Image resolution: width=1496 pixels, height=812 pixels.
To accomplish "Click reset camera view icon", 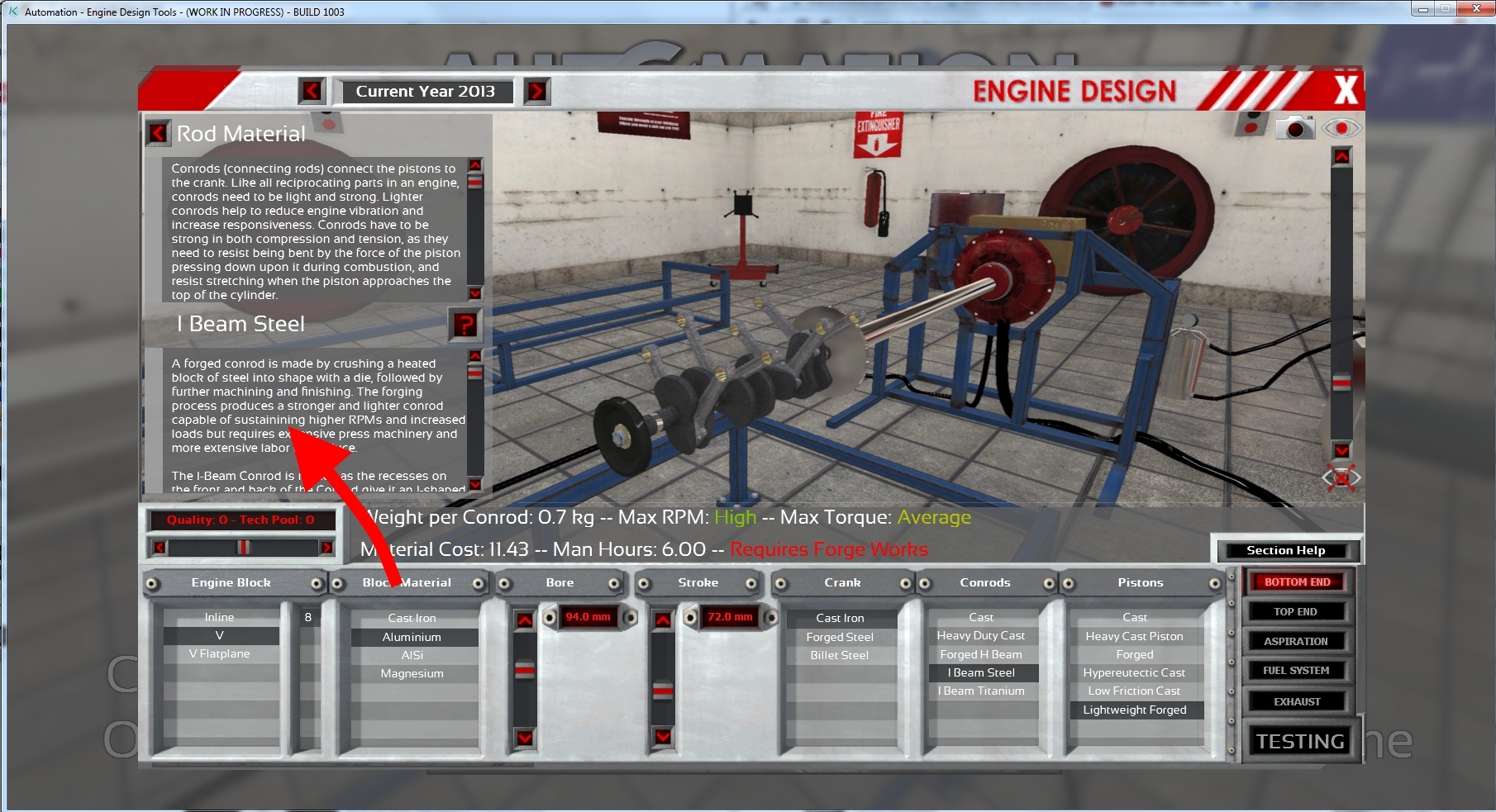I will (1341, 478).
